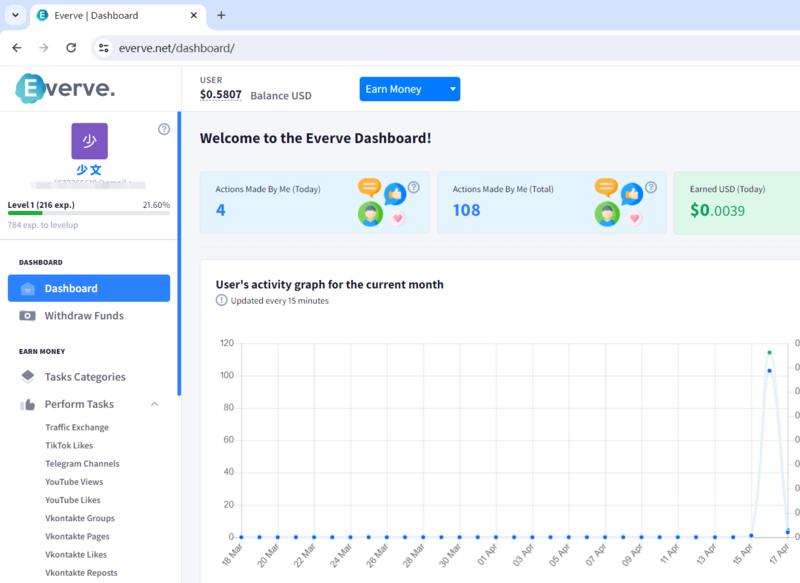
Task: Go to YouTube Views tasks
Action: (x=74, y=482)
